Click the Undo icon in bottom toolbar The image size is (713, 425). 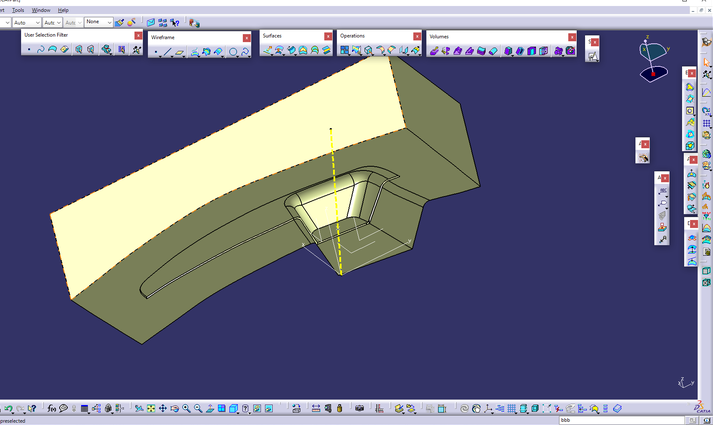[x=8, y=409]
